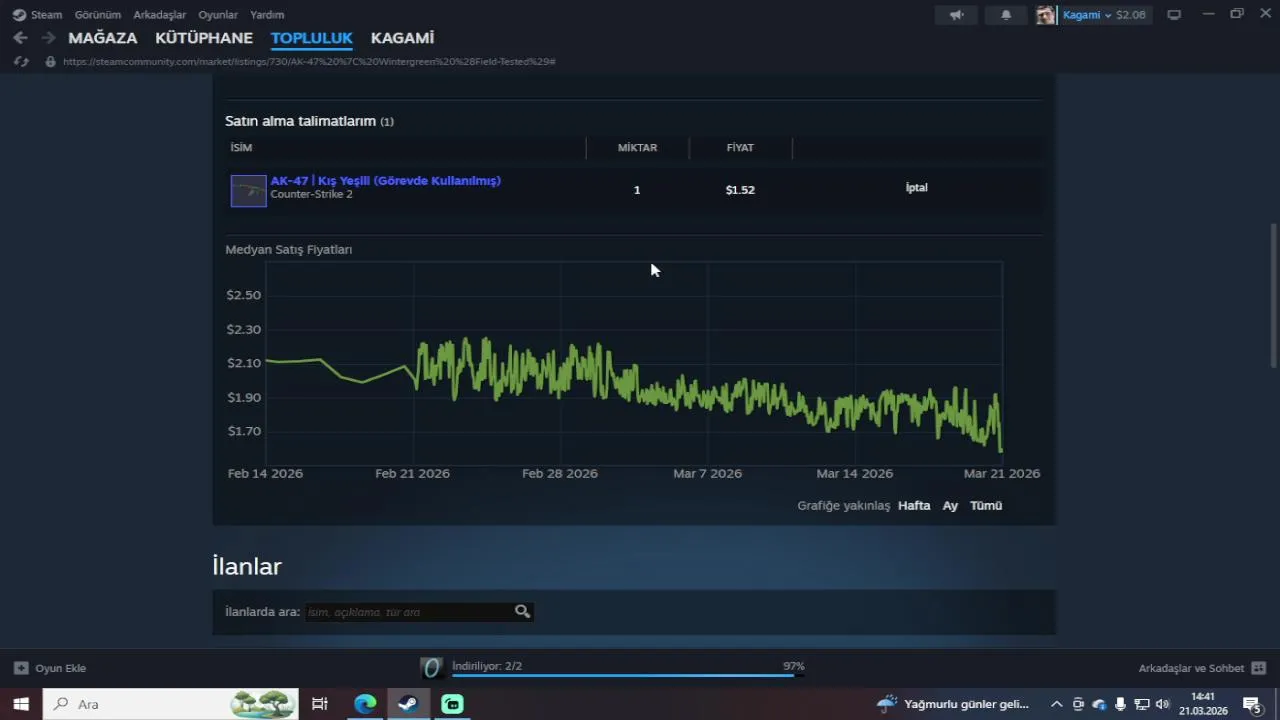Open the announcements megaphone icon

point(957,15)
